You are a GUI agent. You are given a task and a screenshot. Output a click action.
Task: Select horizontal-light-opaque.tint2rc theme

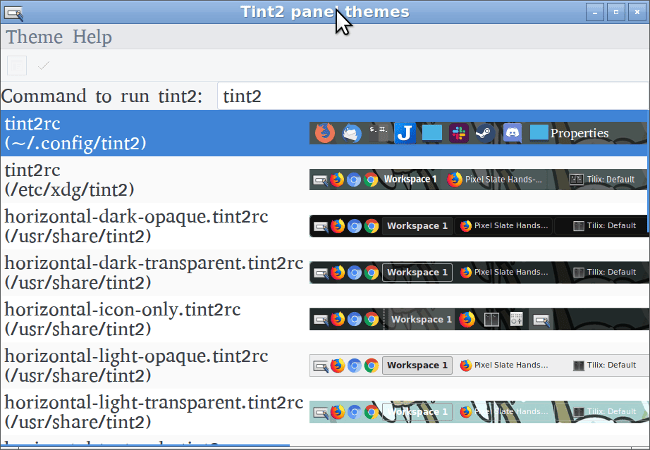tap(324, 365)
